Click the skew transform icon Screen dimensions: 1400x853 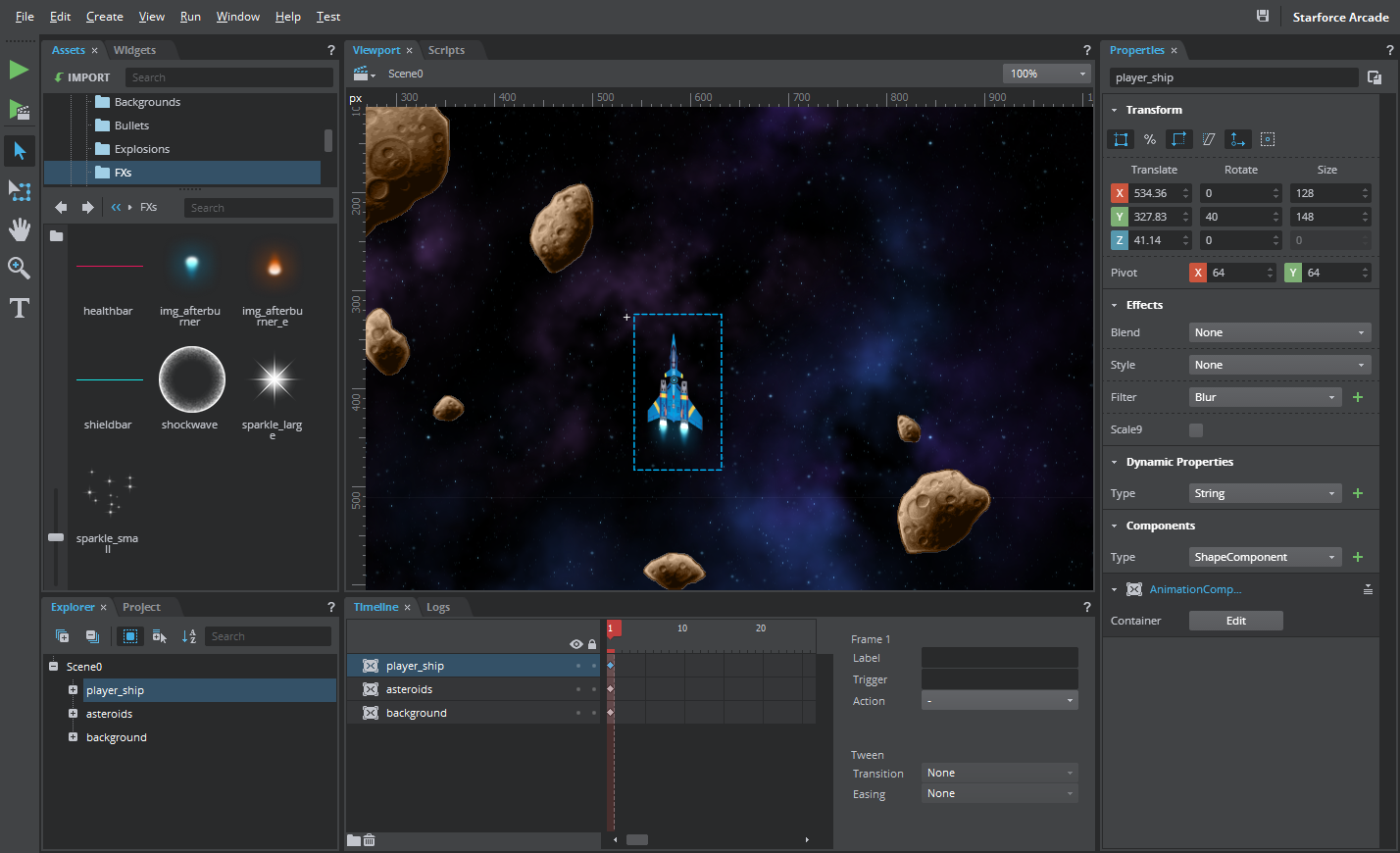1209,139
